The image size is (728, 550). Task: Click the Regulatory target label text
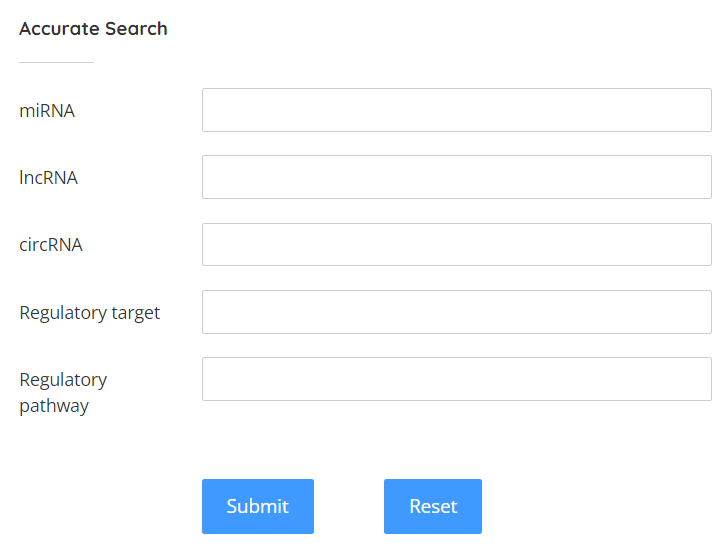[90, 313]
